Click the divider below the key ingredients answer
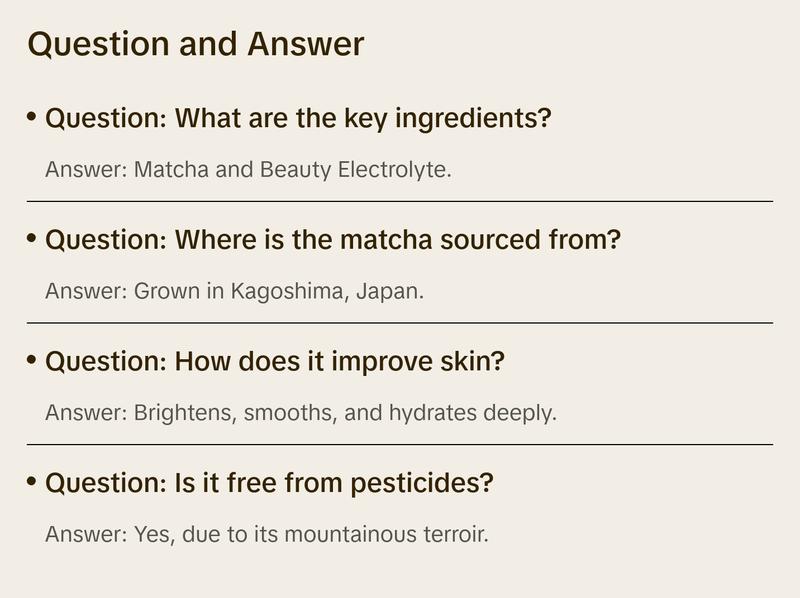The height and width of the screenshot is (598, 800). click(x=400, y=201)
